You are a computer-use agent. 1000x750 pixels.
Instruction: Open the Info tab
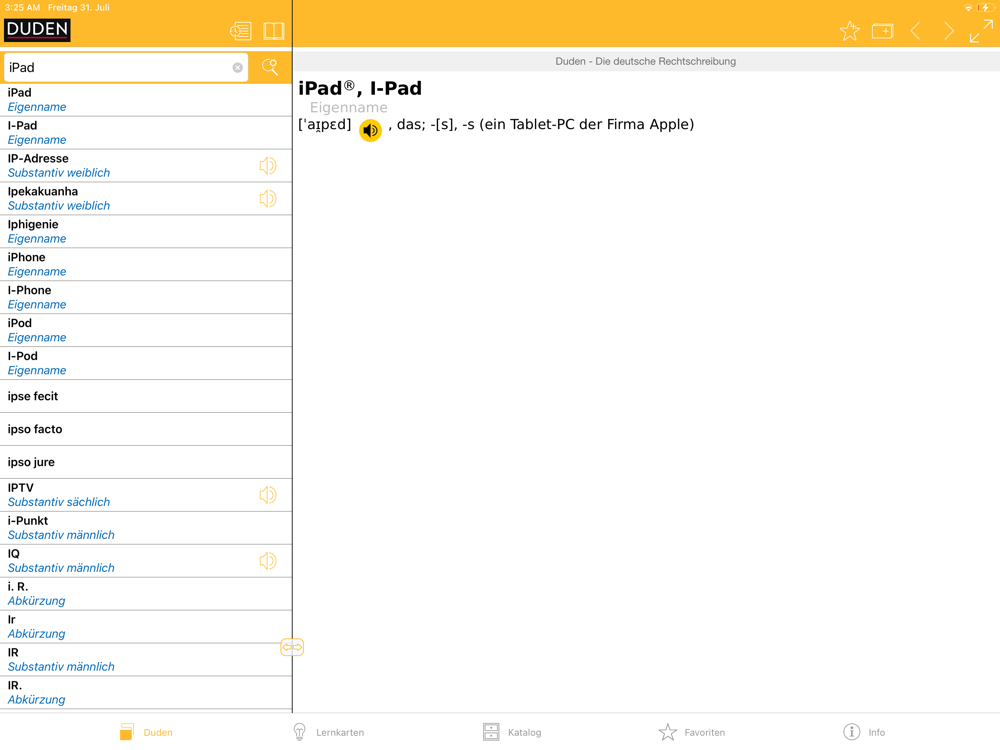pos(864,732)
